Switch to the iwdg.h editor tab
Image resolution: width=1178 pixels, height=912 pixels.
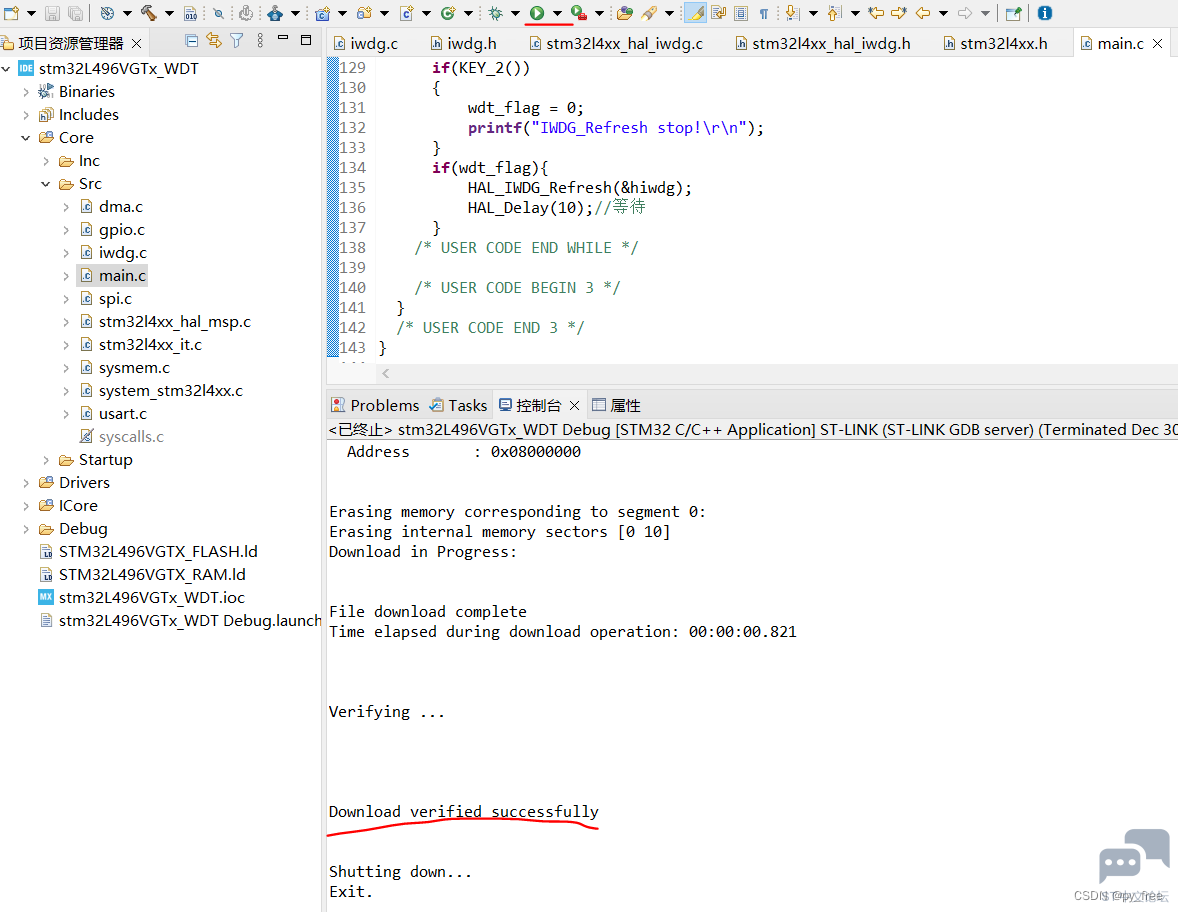(x=464, y=44)
